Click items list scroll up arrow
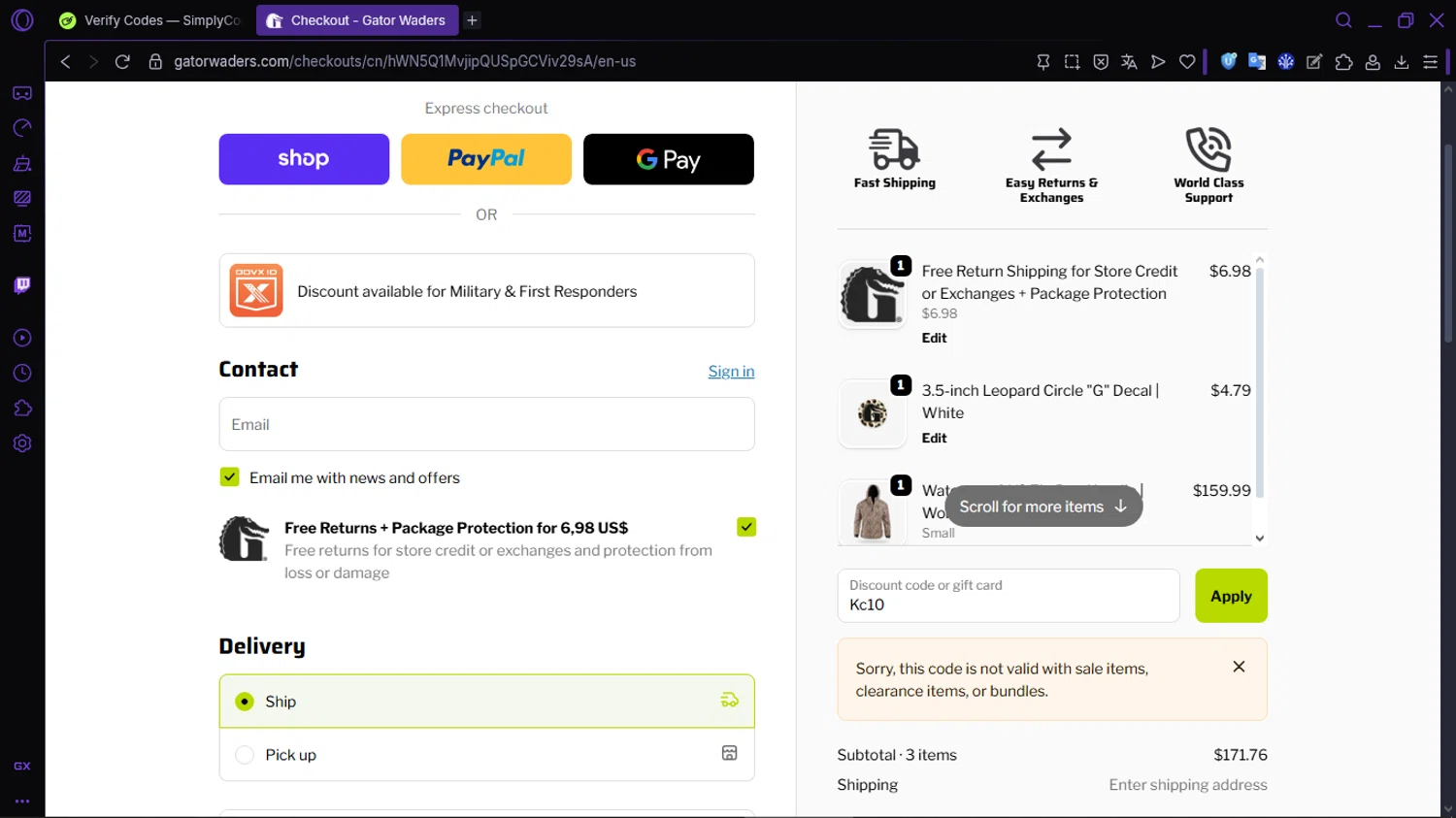This screenshot has height=818, width=1456. coord(1260,259)
